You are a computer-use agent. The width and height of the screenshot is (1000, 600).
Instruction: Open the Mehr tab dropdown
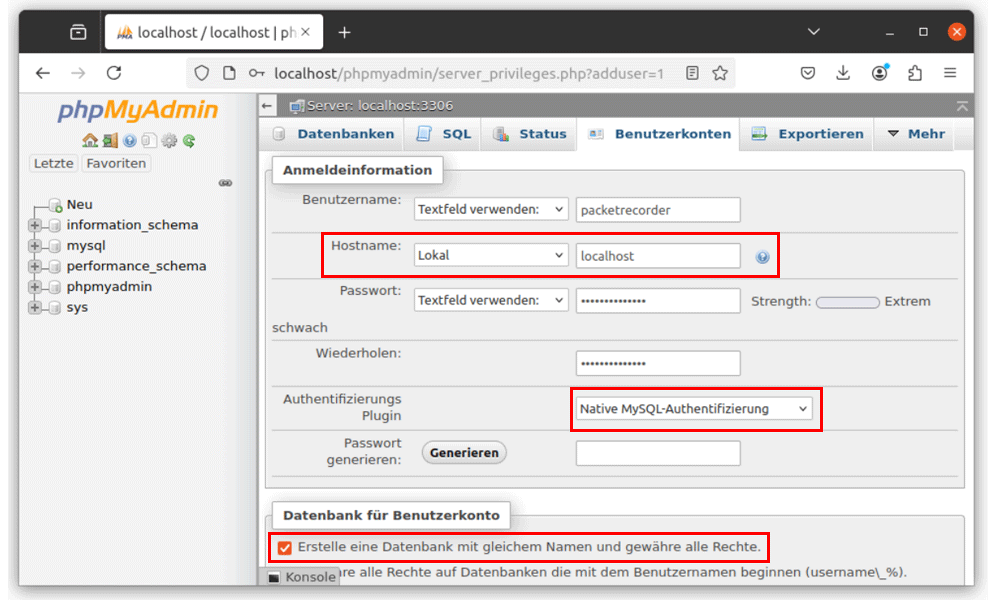916,134
